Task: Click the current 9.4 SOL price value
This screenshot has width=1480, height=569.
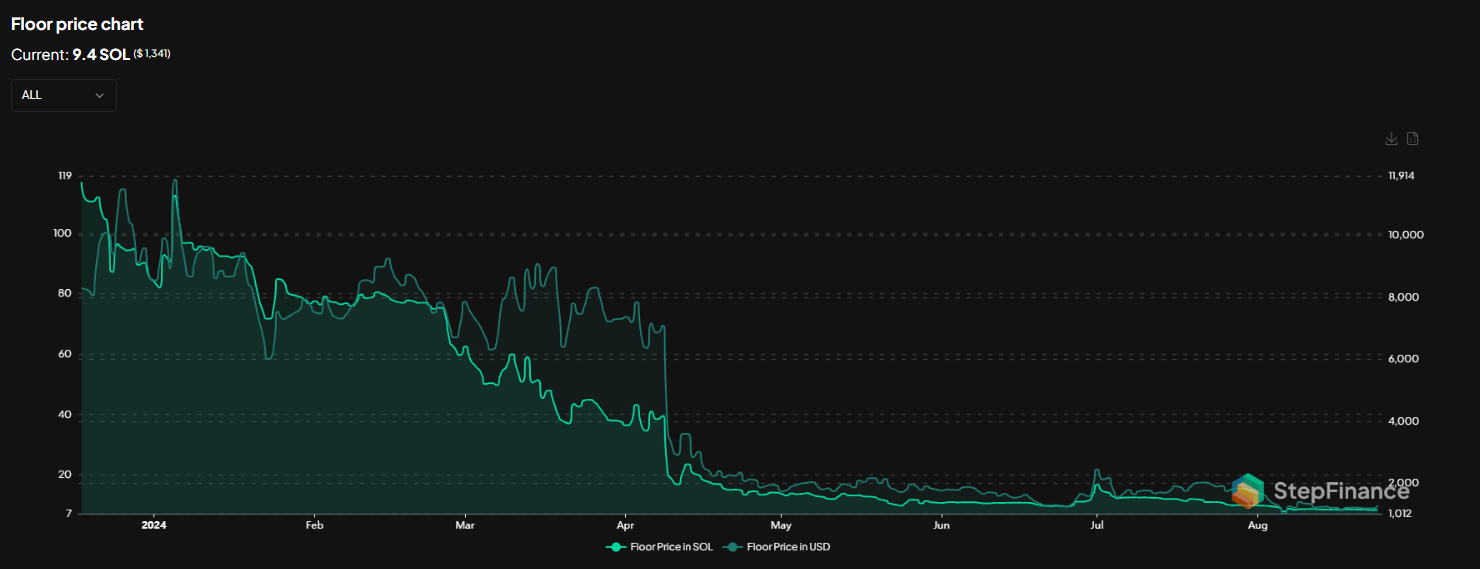Action: pyautogui.click(x=100, y=54)
